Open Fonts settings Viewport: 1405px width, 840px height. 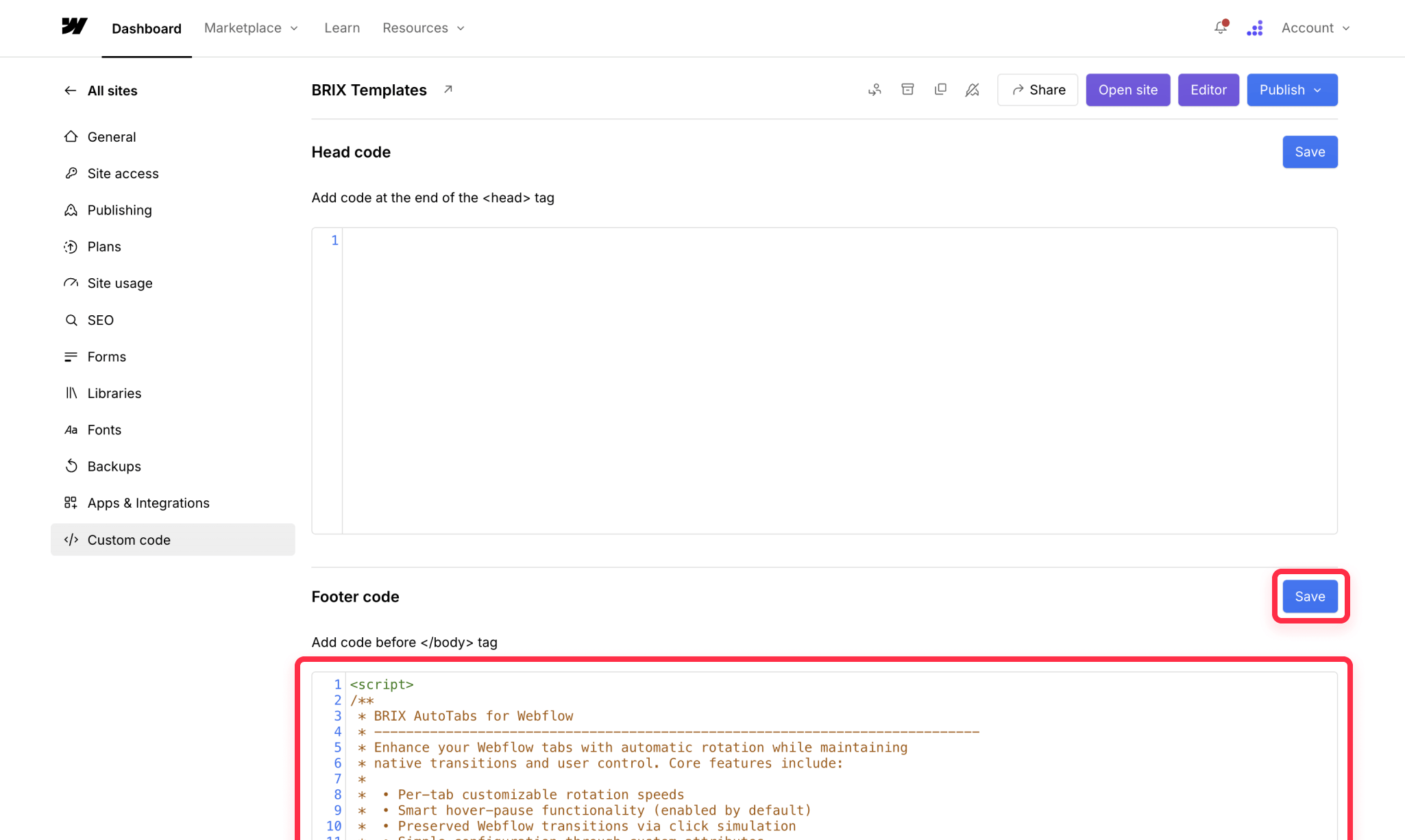[x=173, y=430]
